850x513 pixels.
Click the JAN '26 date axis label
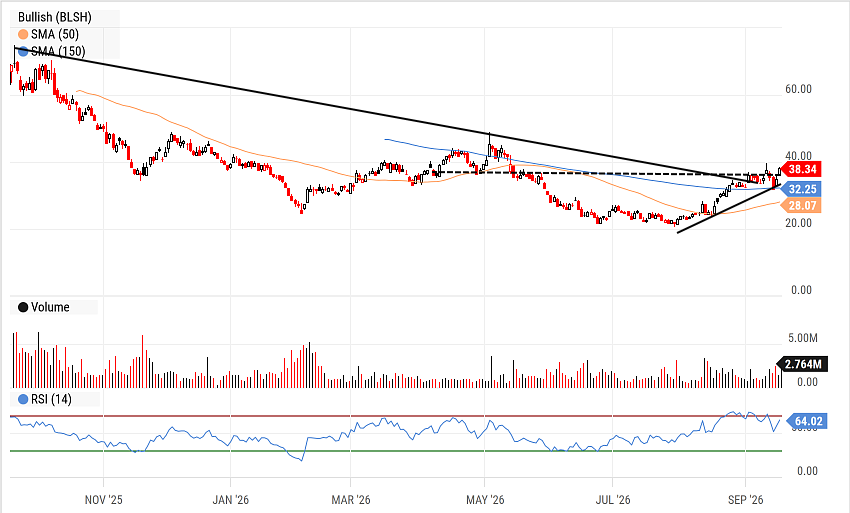(x=230, y=499)
